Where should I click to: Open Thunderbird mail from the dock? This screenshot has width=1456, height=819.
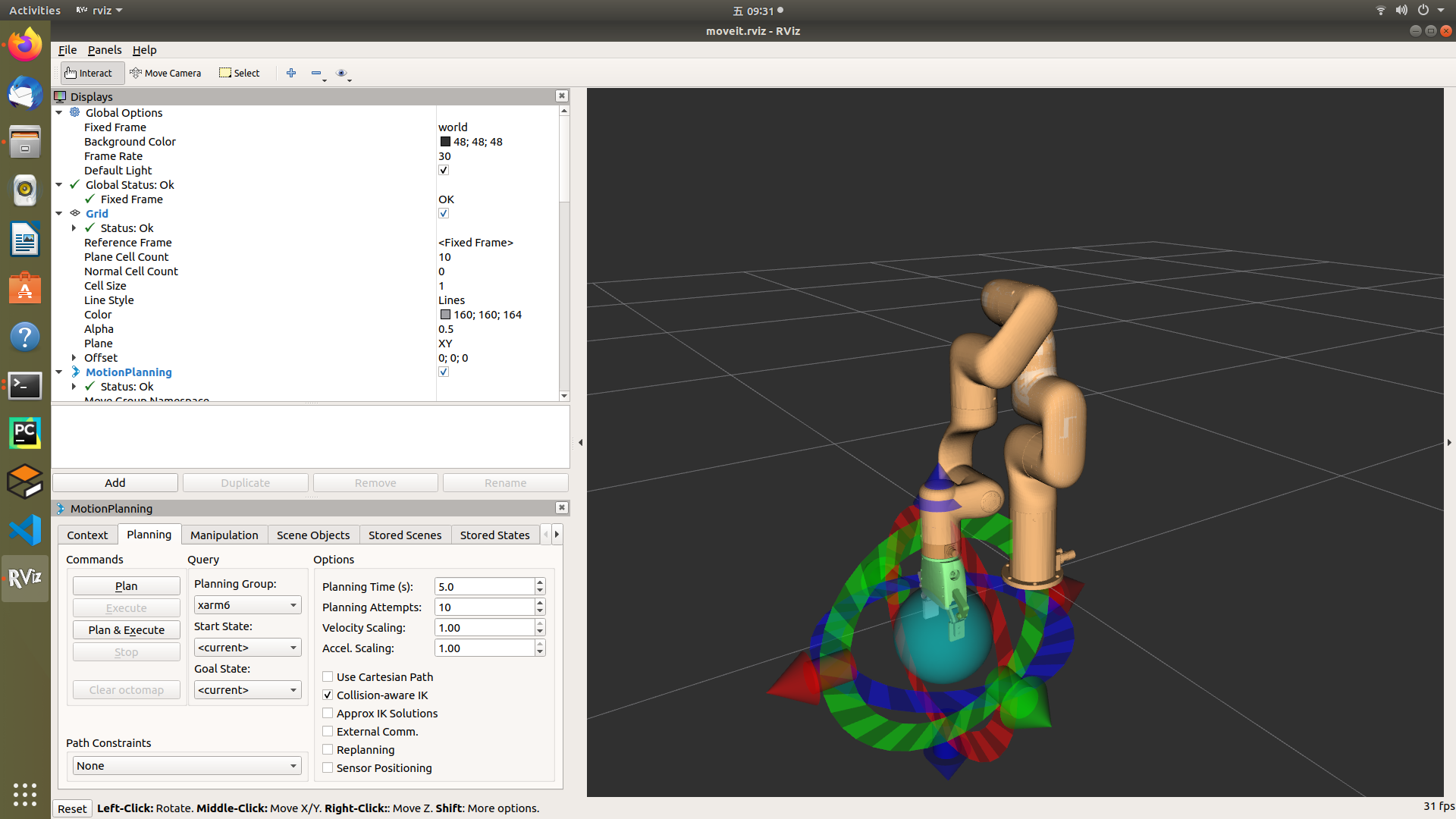pyautogui.click(x=25, y=93)
